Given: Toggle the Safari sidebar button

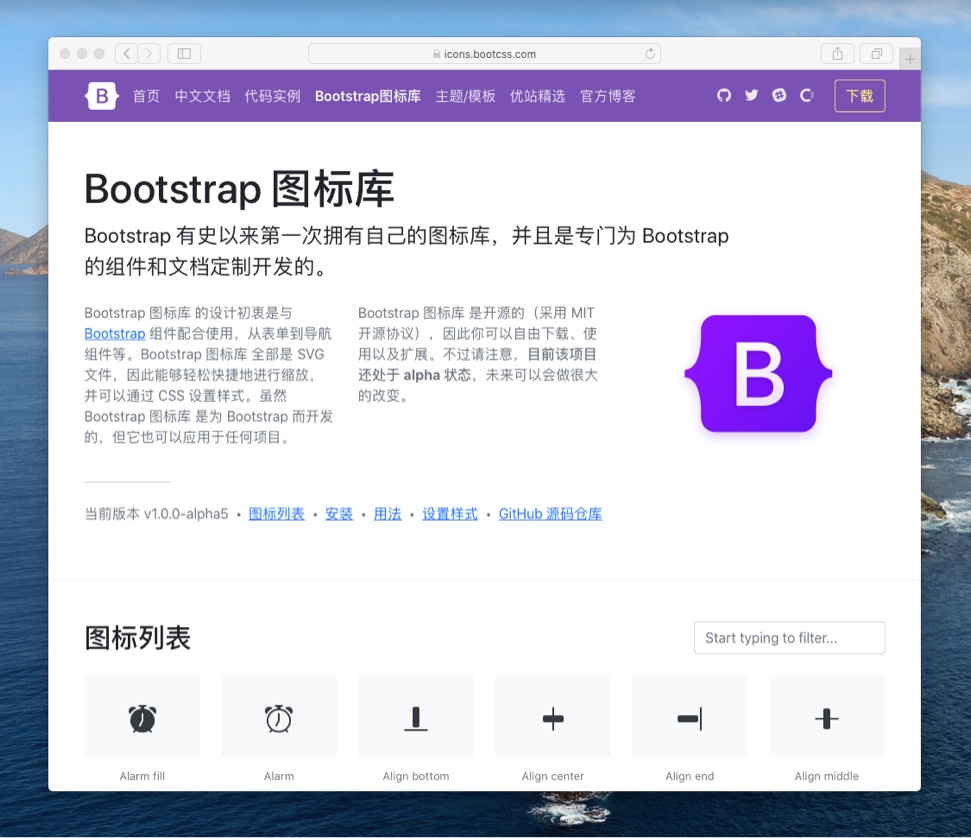Looking at the screenshot, I should [x=184, y=54].
